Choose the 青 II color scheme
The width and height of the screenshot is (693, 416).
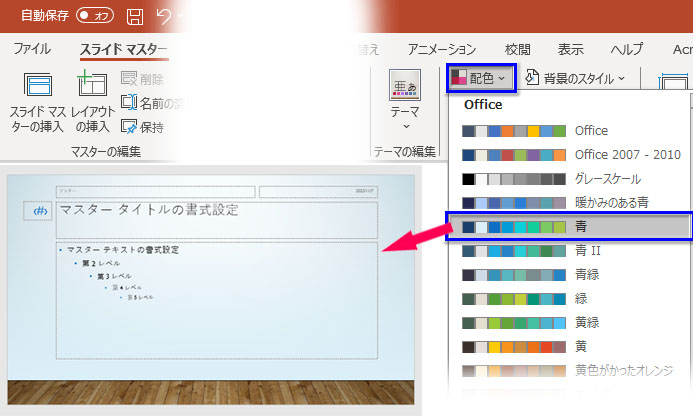[x=570, y=251]
